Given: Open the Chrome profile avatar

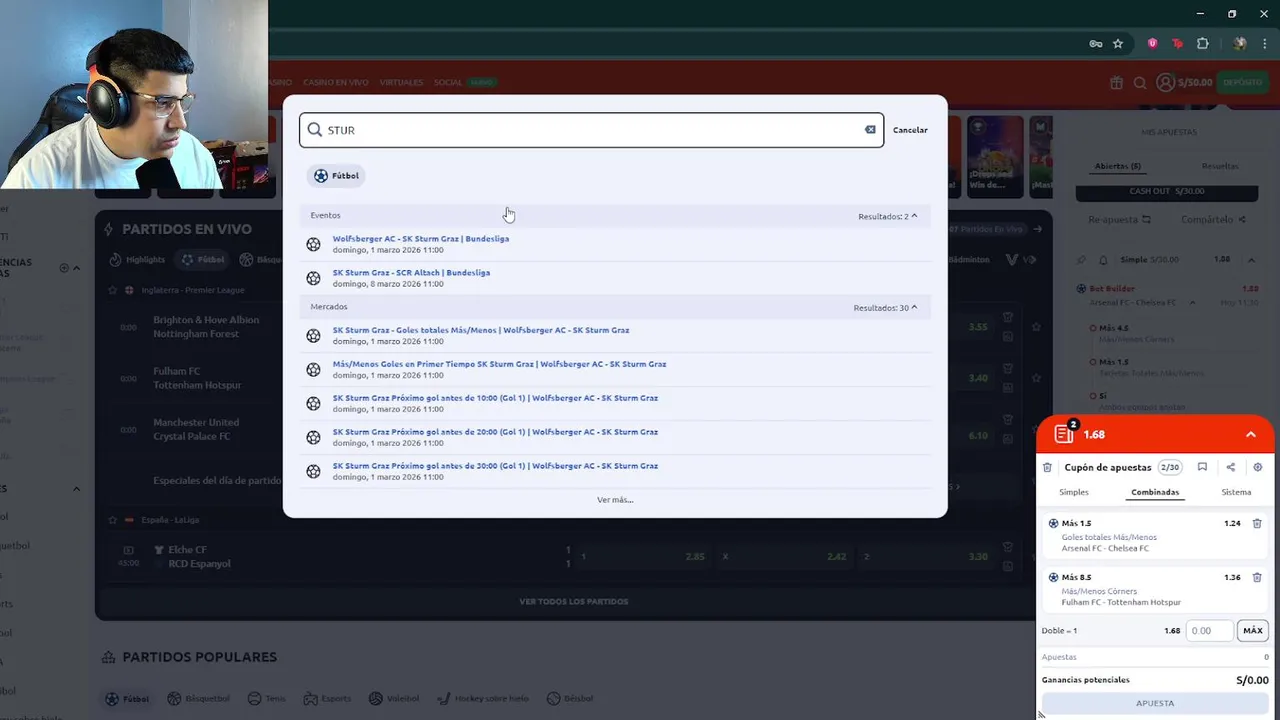Looking at the screenshot, I should [x=1240, y=44].
